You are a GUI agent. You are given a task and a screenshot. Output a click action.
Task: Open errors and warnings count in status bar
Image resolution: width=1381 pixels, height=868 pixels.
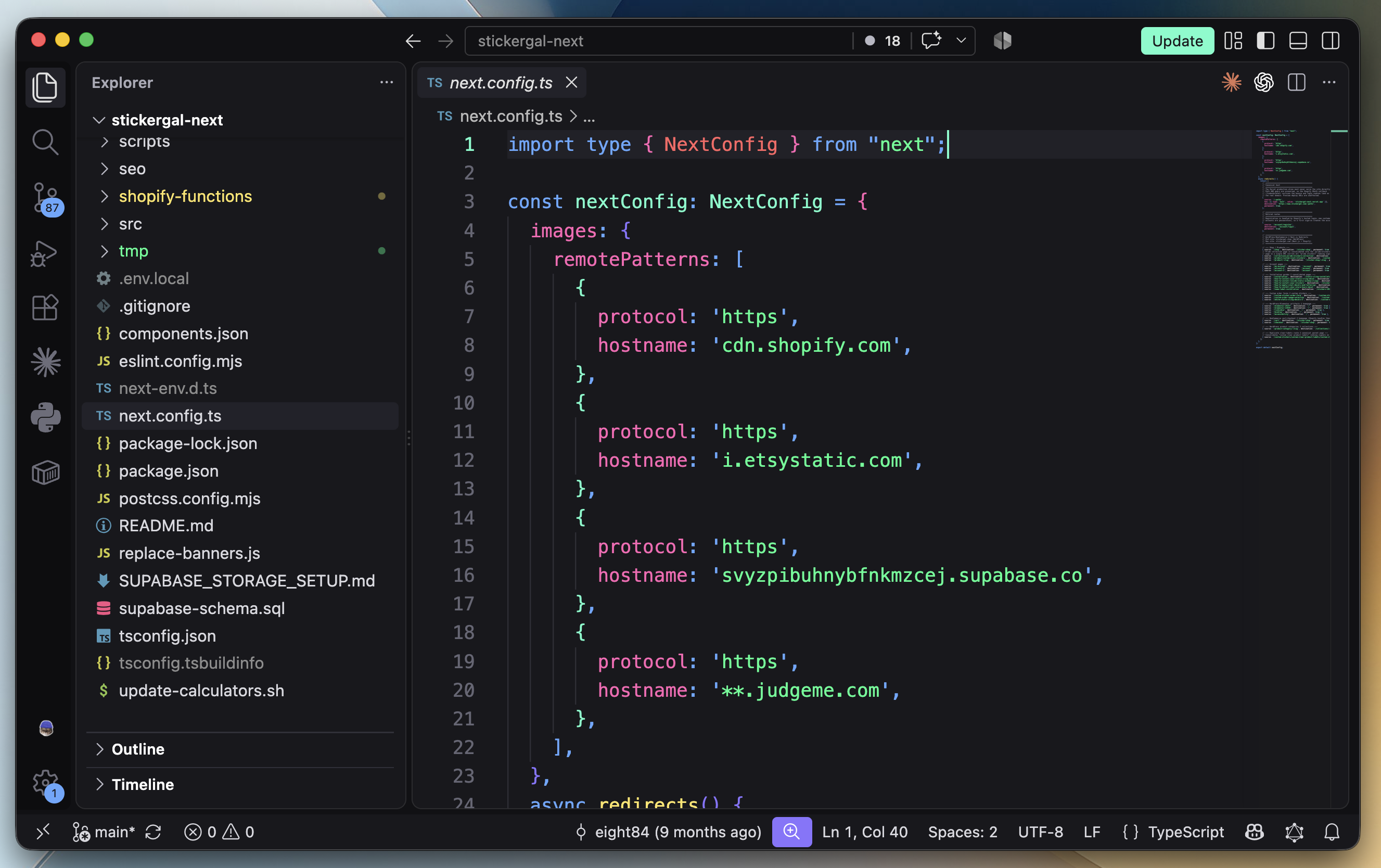[219, 832]
